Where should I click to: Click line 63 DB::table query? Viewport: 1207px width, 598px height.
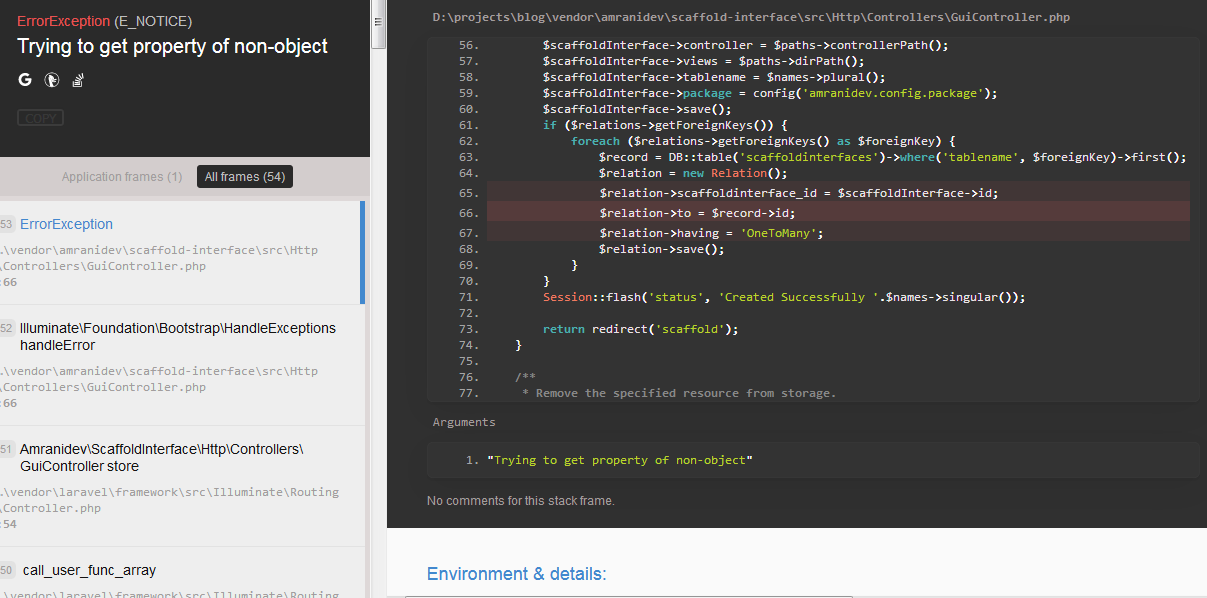click(x=892, y=157)
